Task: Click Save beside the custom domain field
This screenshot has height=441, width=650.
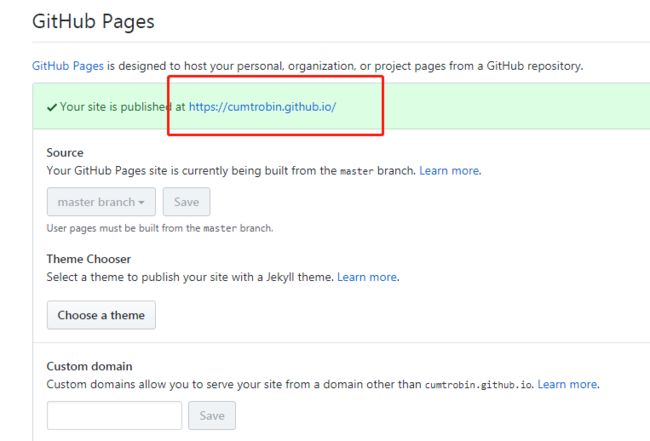Action: coord(212,415)
